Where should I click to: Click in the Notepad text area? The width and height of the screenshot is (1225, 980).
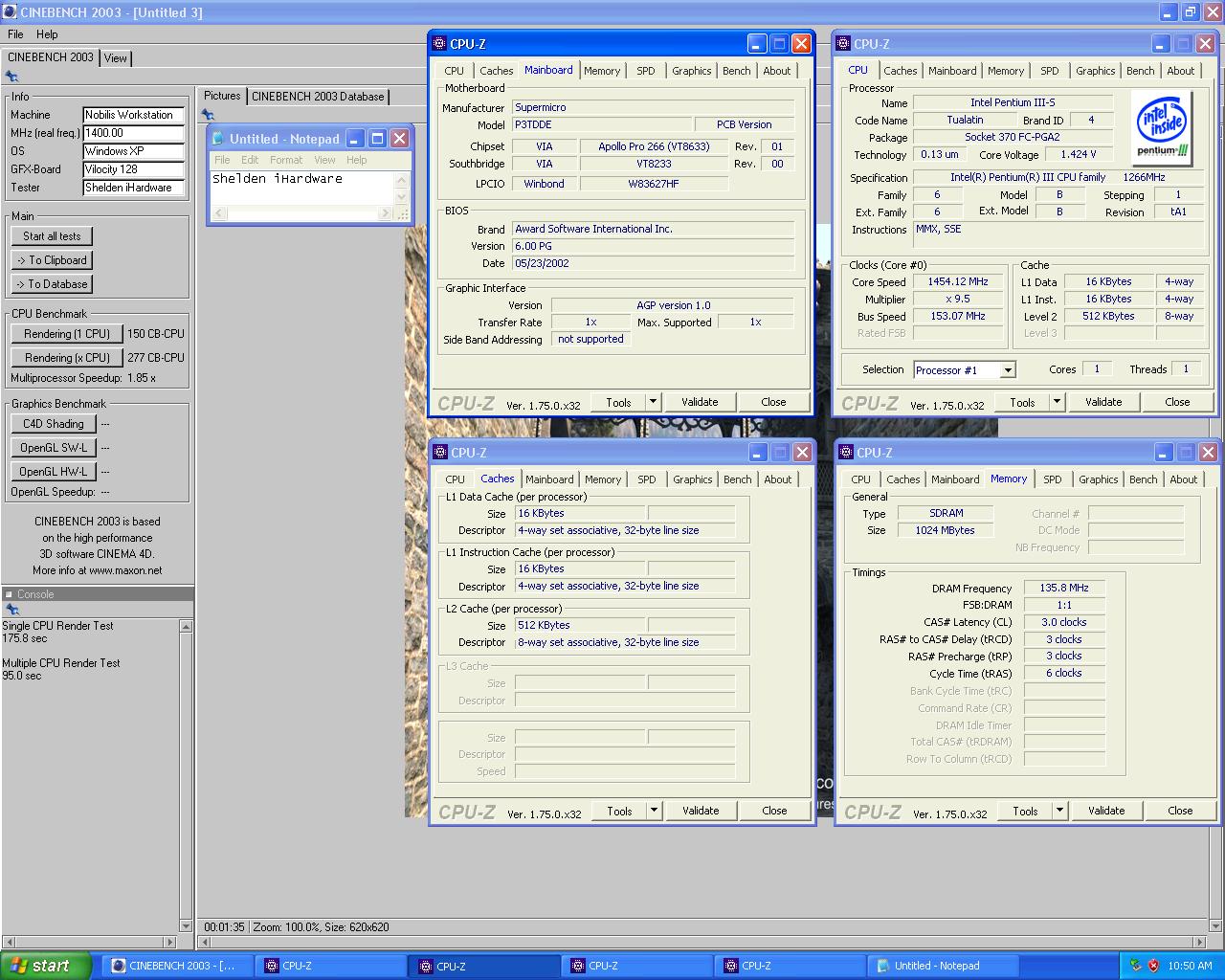point(302,187)
